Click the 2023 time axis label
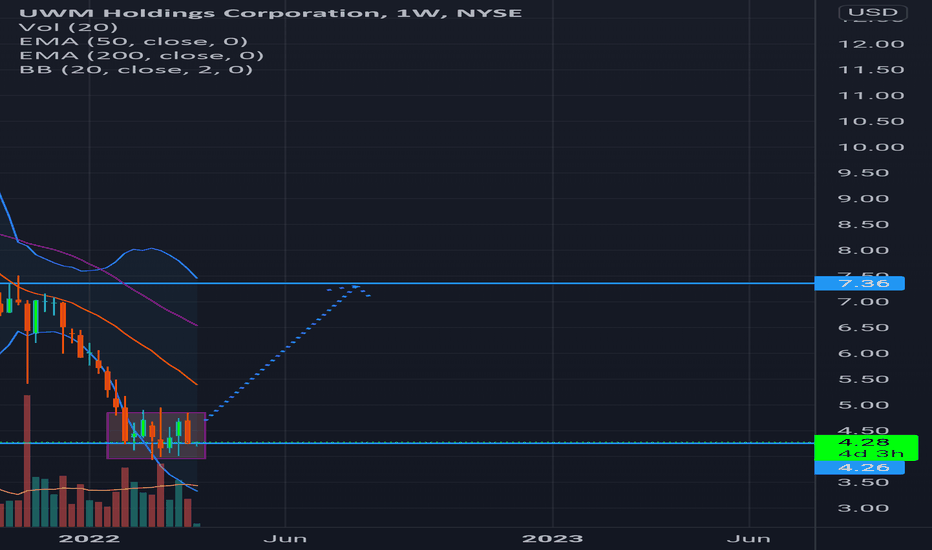The image size is (932, 550). click(552, 539)
